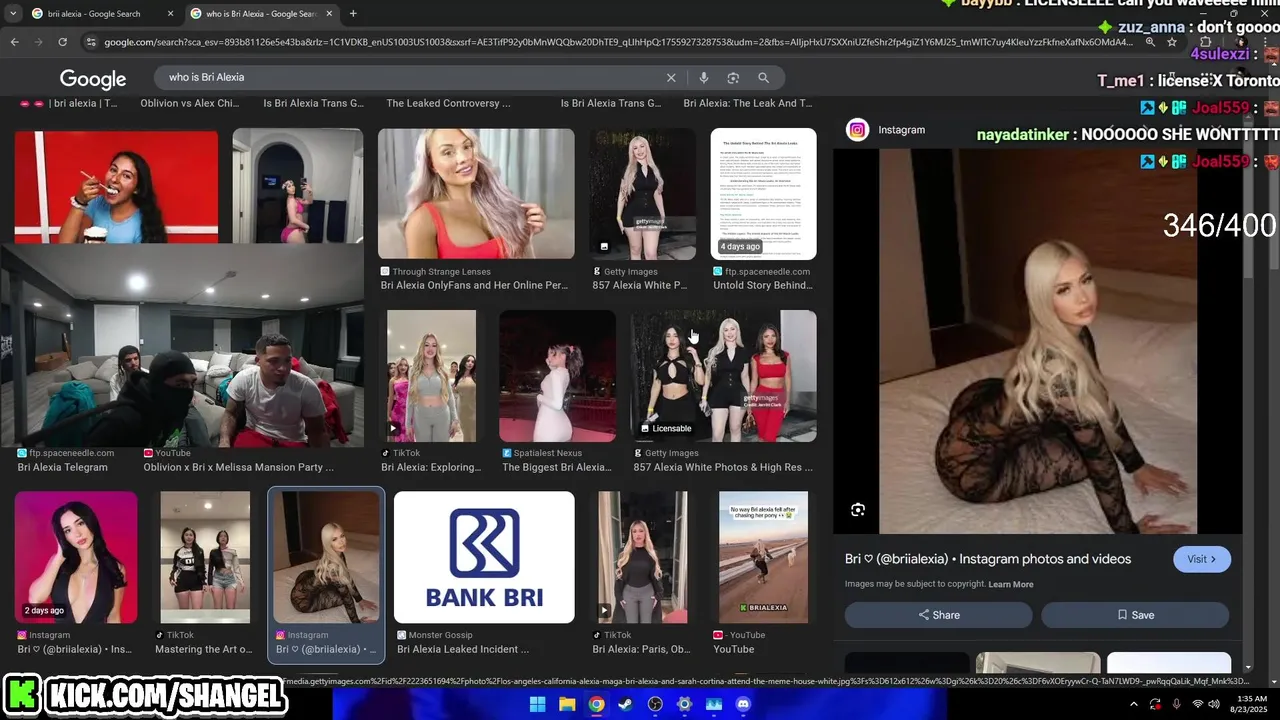Close the 'who is Bri Alexia' tab
The width and height of the screenshot is (1280, 720).
[x=329, y=14]
